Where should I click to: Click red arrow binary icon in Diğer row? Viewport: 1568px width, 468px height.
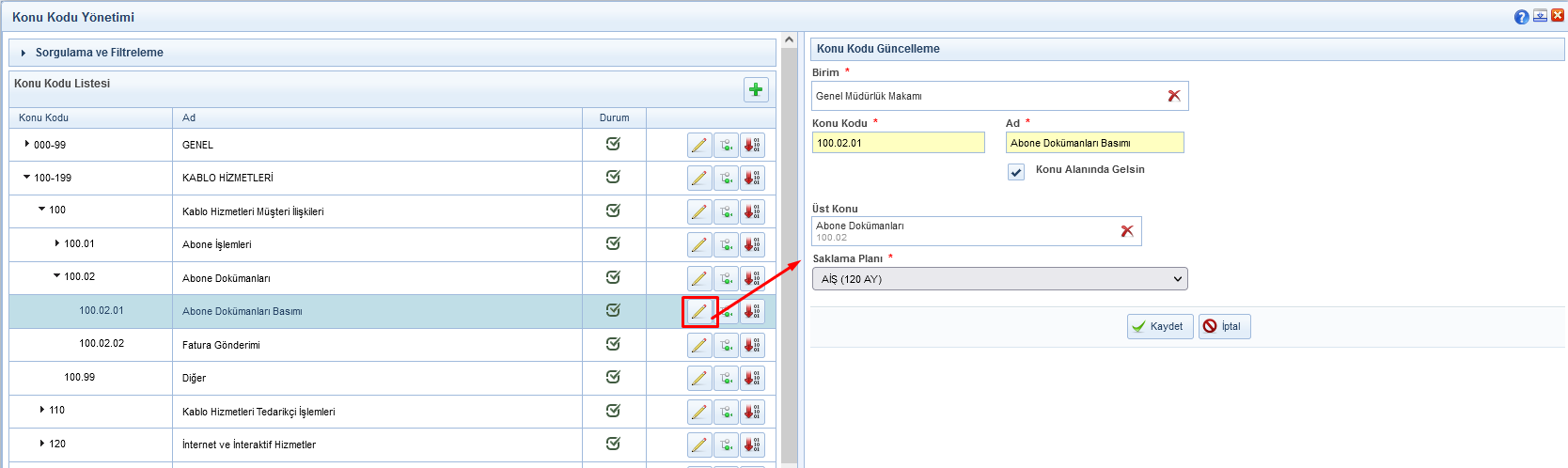coord(752,378)
